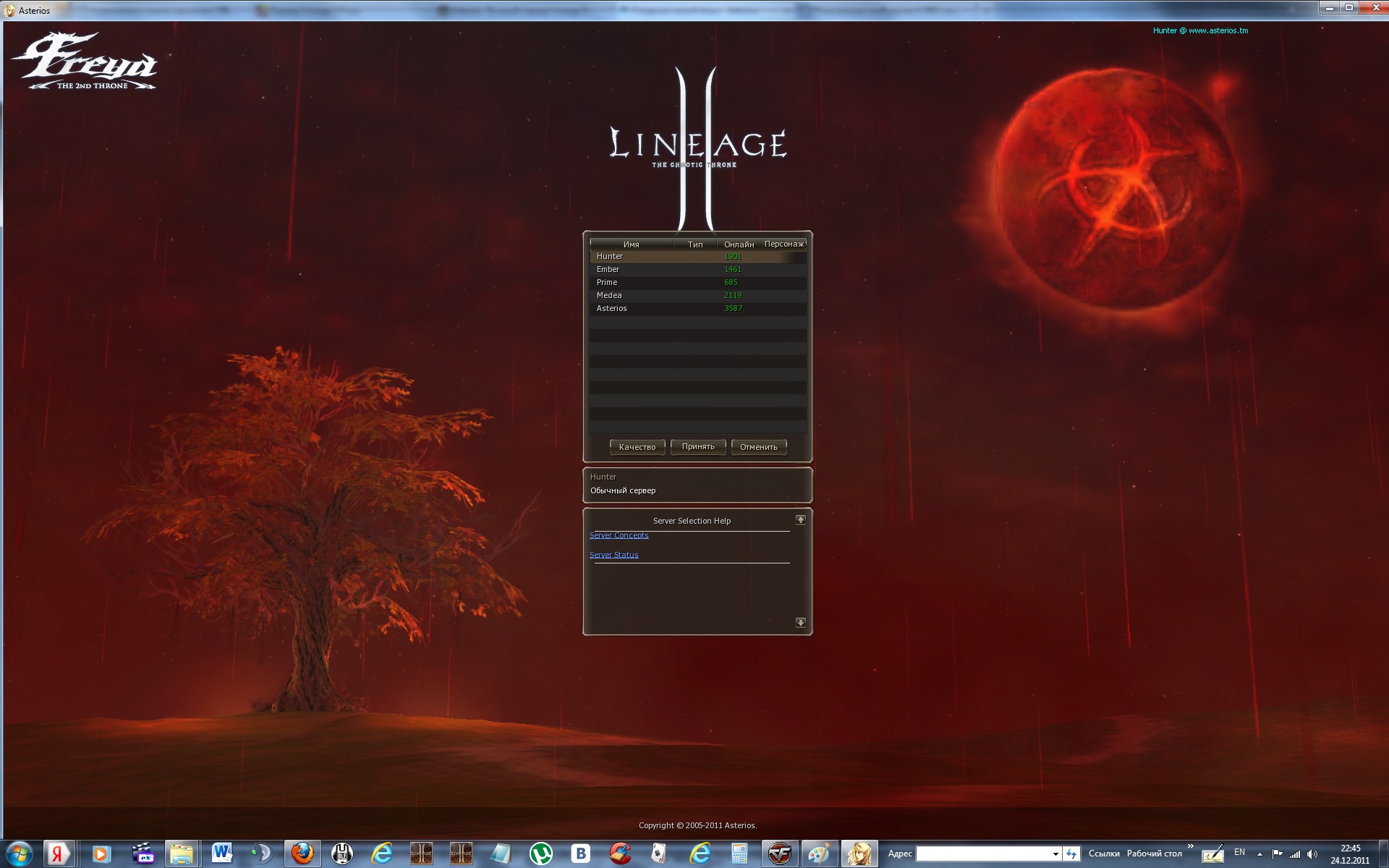Click the Hunter @ www.asterios.tm text

[x=1200, y=30]
